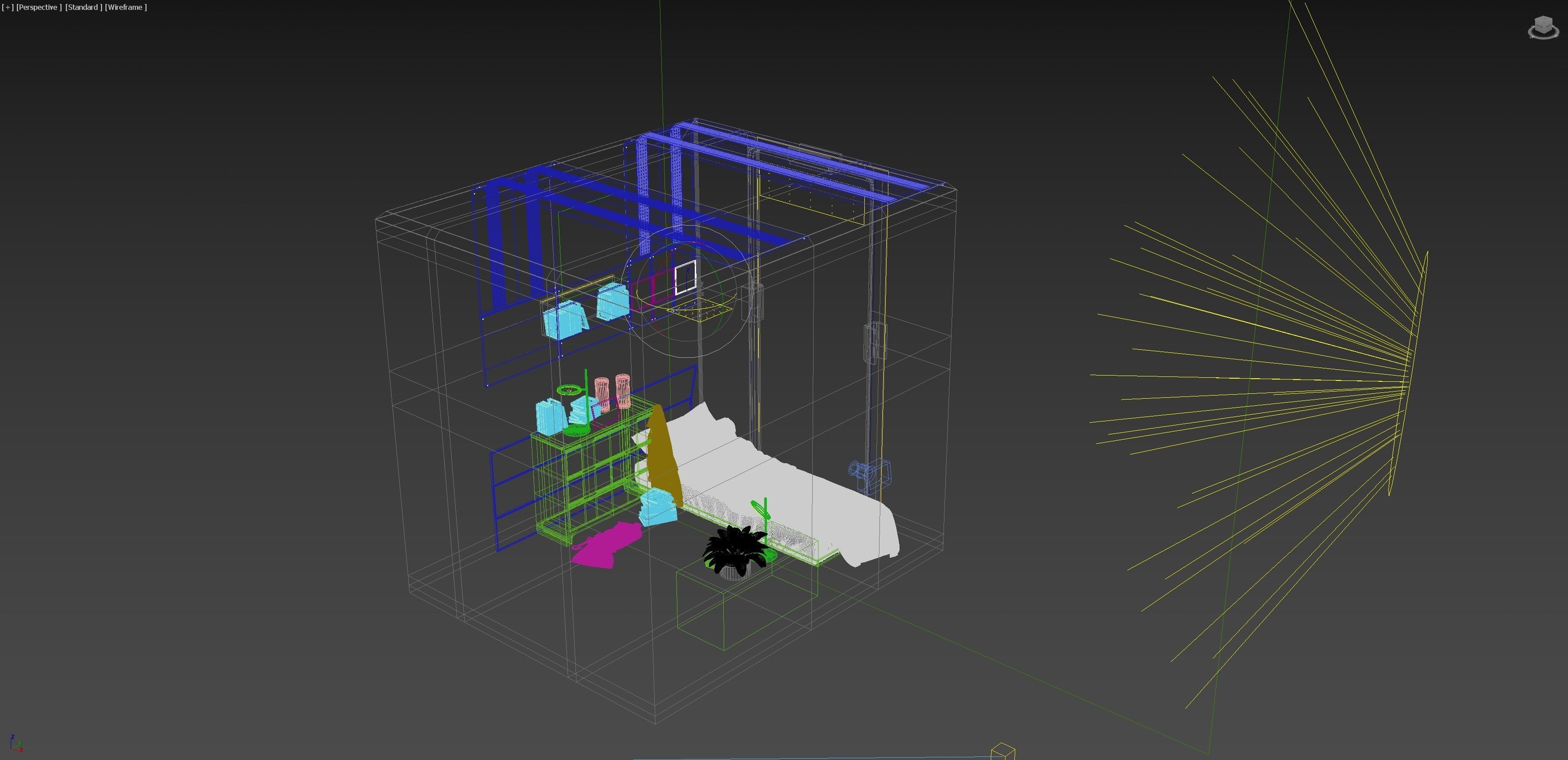
Task: Open the Wireframe shading mode menu
Action: coord(126,7)
